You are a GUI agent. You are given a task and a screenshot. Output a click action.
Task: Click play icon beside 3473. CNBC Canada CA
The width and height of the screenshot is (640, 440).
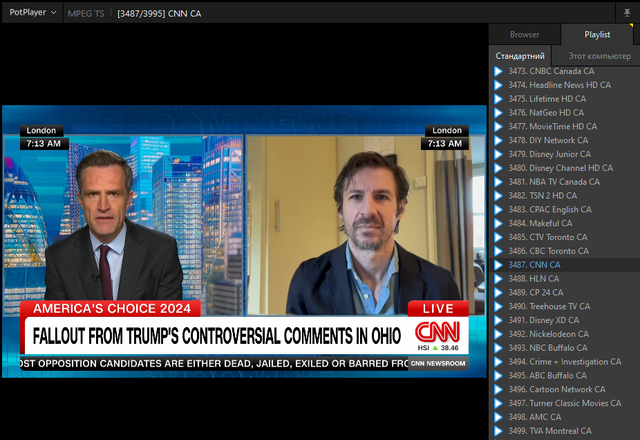[498, 71]
